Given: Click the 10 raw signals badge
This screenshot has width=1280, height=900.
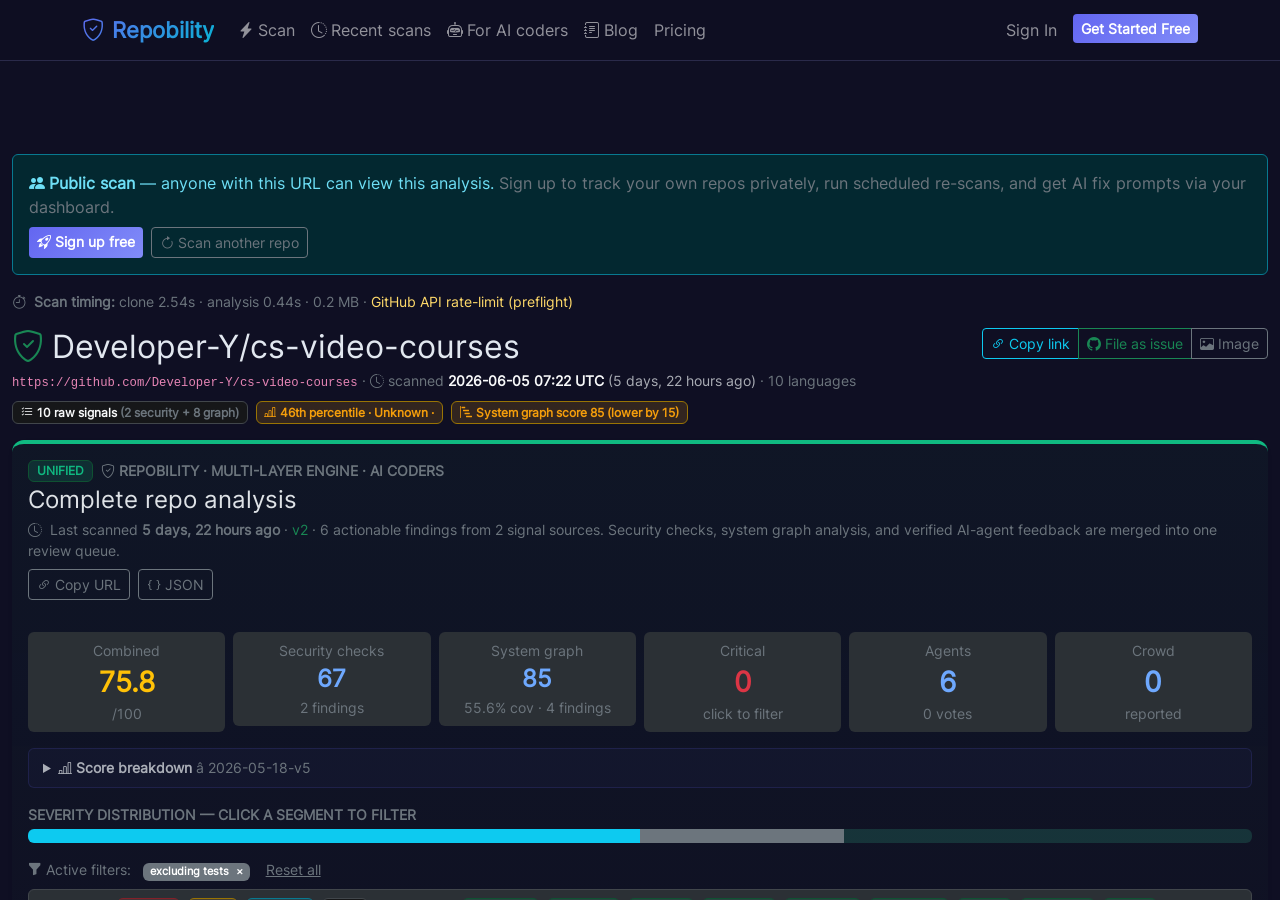Looking at the screenshot, I should point(130,412).
